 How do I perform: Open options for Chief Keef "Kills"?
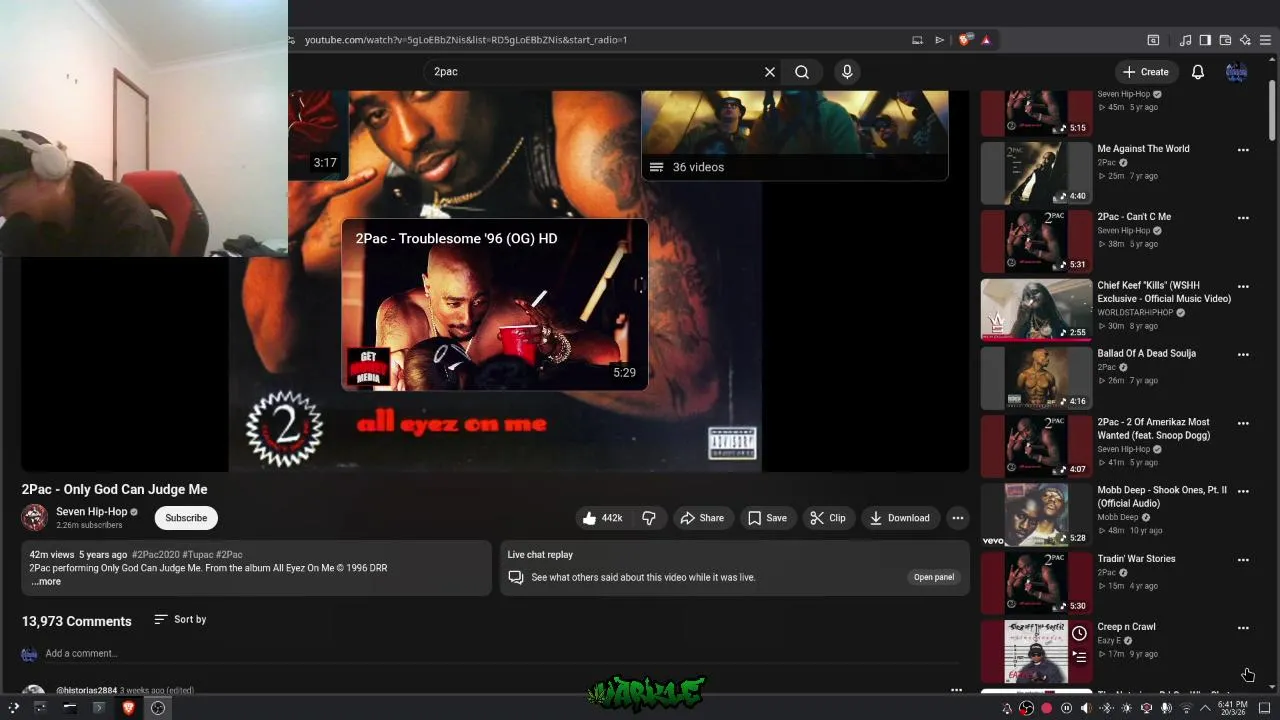1243,287
